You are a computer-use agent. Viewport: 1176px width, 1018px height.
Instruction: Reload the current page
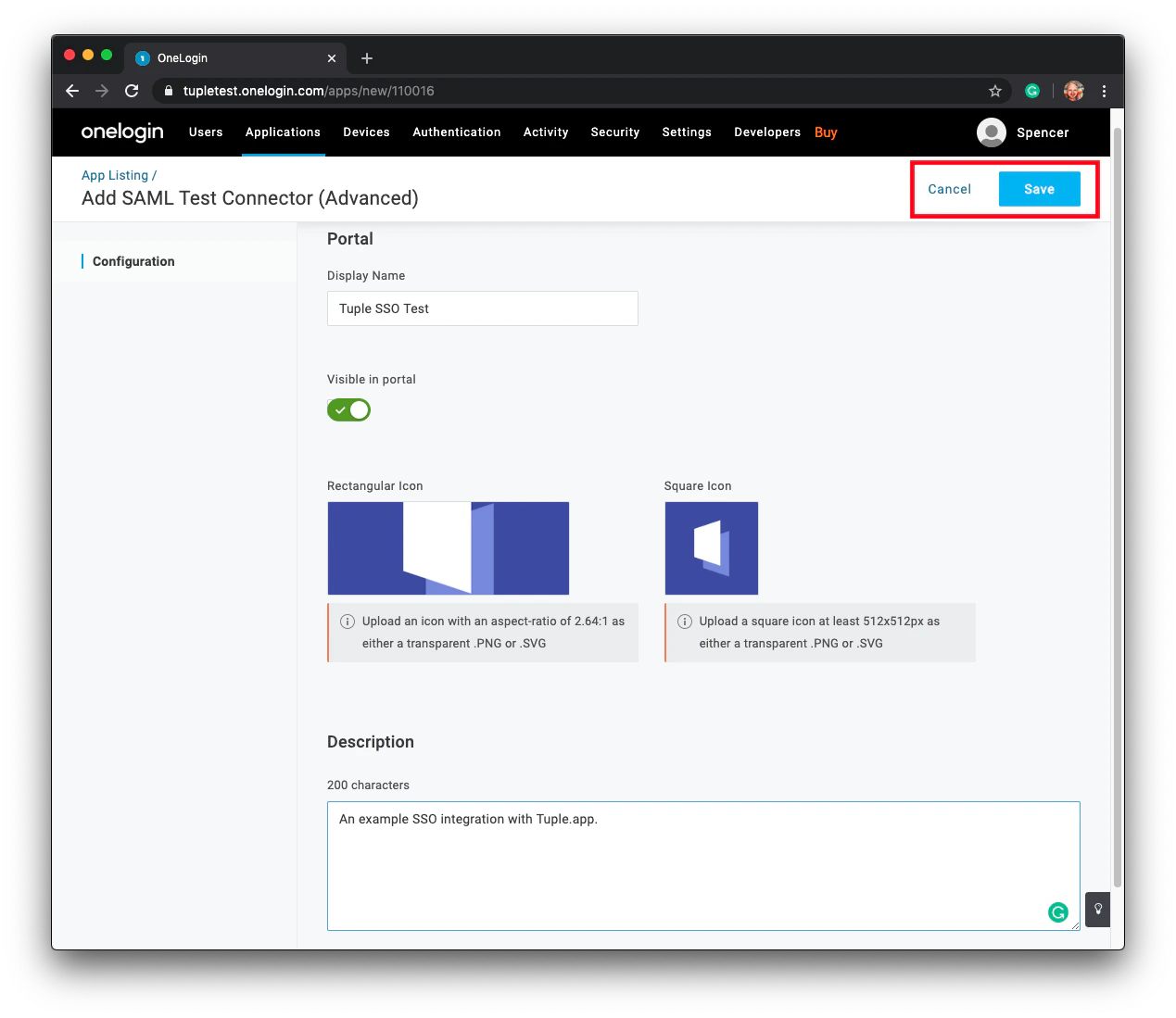click(132, 91)
